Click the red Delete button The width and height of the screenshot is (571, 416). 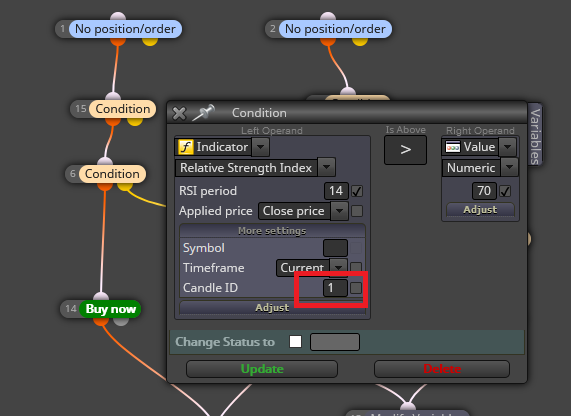(442, 369)
